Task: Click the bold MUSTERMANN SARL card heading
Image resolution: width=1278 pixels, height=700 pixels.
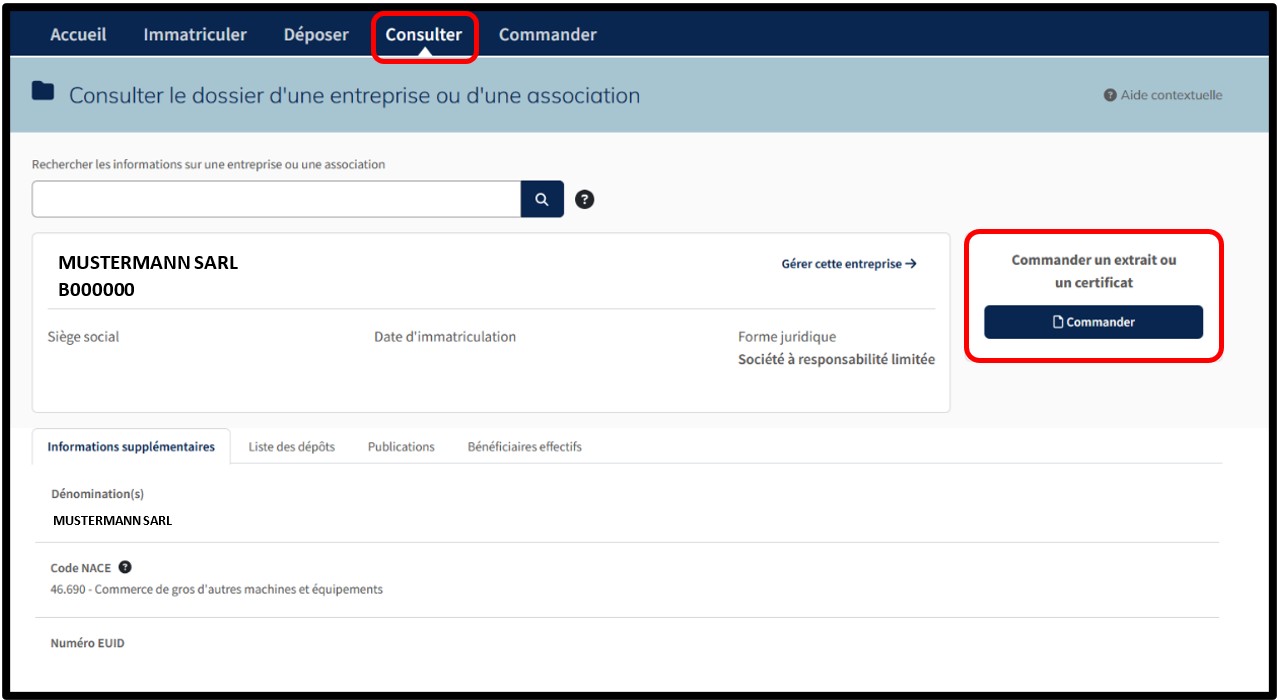Action: [148, 264]
